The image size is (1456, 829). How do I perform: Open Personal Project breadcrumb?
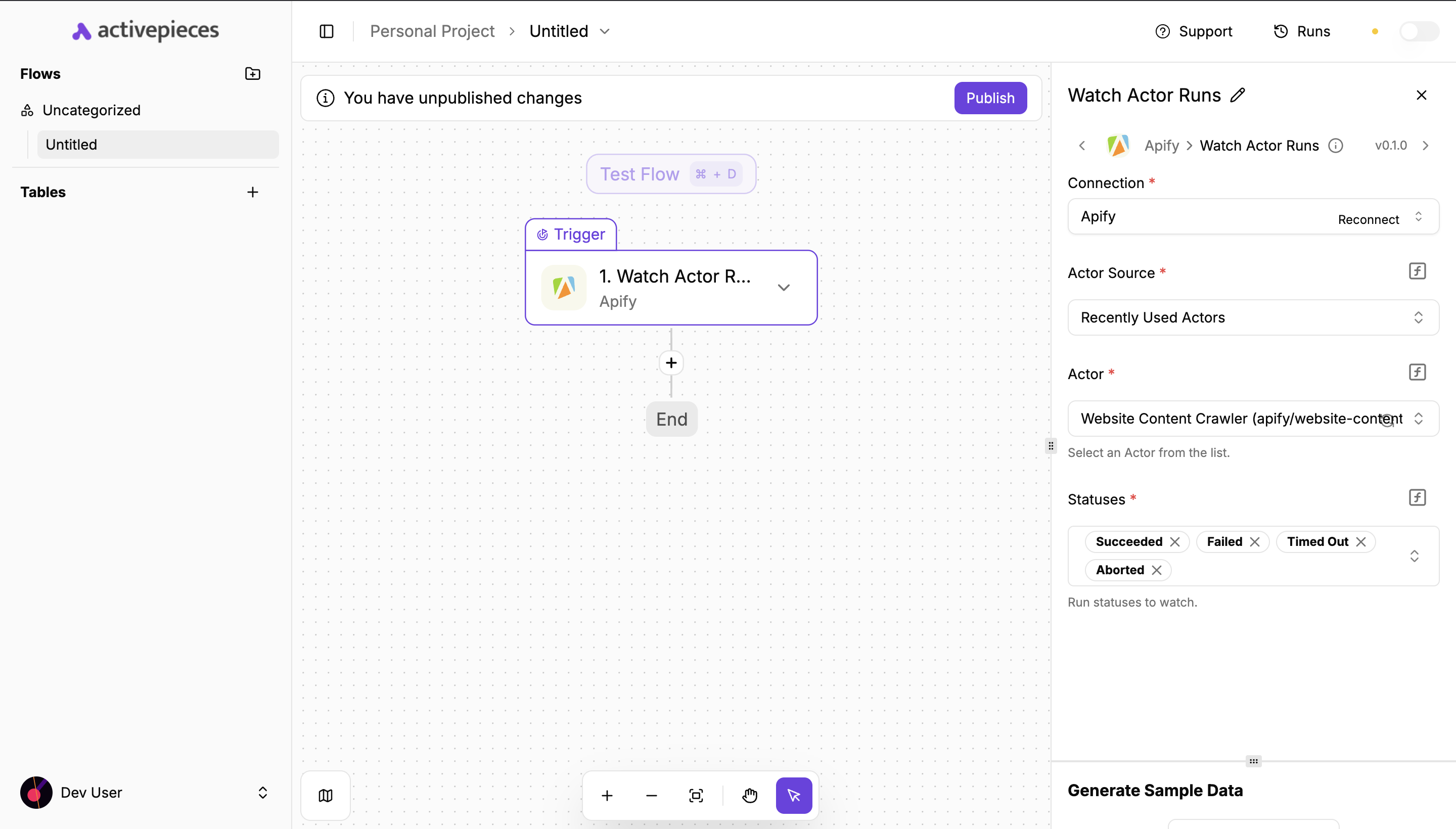433,31
